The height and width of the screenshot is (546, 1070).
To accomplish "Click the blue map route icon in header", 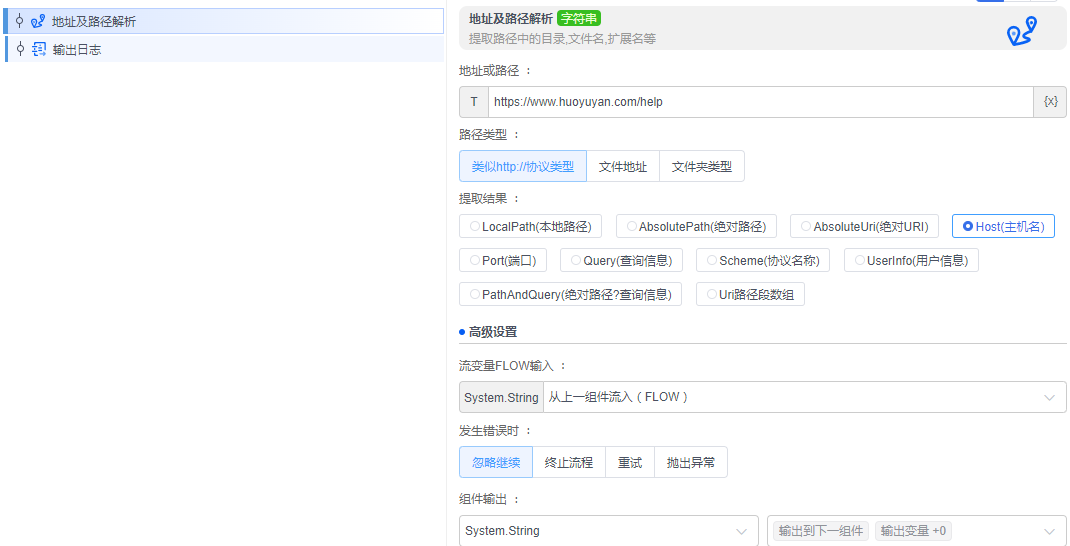I will 1021,32.
